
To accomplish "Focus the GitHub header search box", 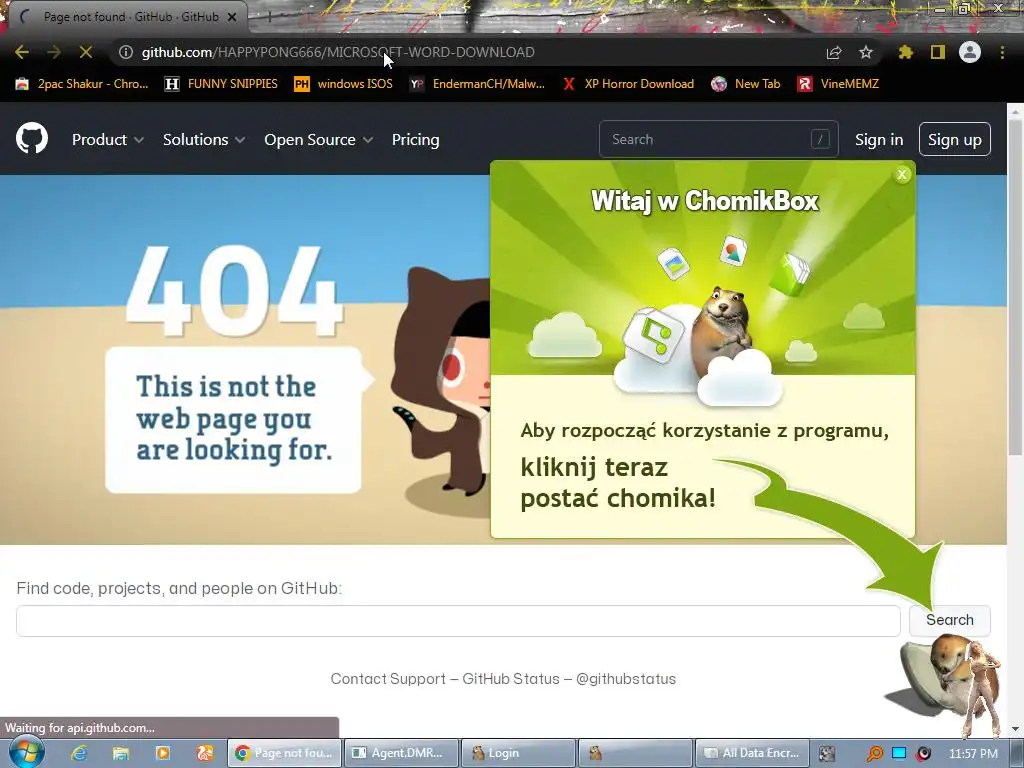I will point(718,139).
